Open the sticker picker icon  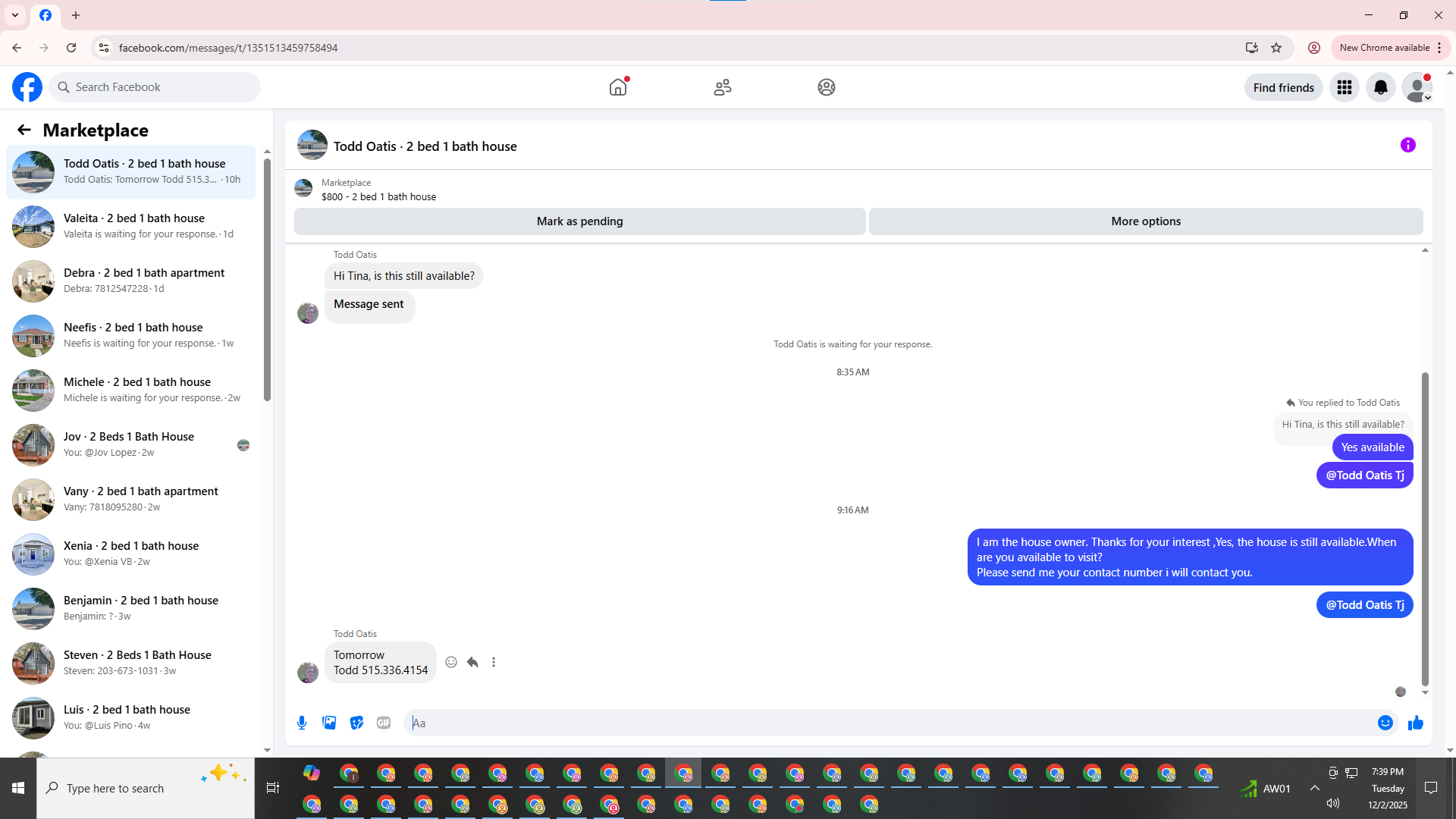[356, 723]
